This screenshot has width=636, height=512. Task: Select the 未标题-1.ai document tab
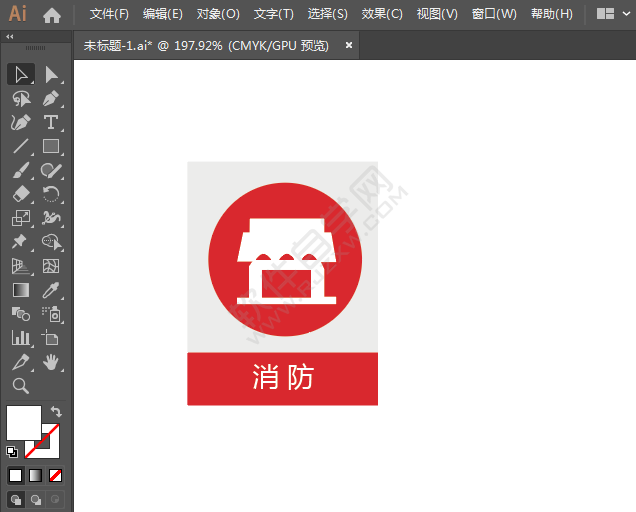[206, 45]
